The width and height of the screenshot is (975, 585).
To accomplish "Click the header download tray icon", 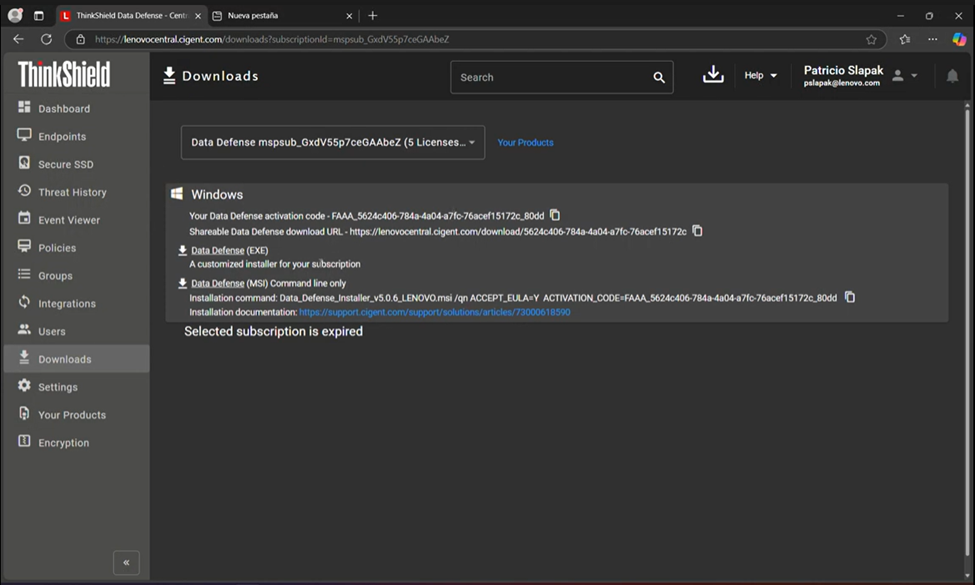I will (713, 75).
